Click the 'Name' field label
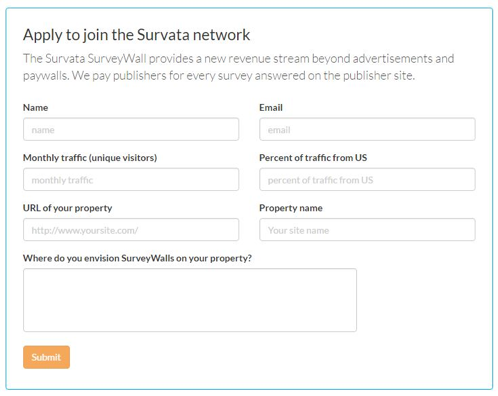The height and width of the screenshot is (396, 498). (35, 107)
